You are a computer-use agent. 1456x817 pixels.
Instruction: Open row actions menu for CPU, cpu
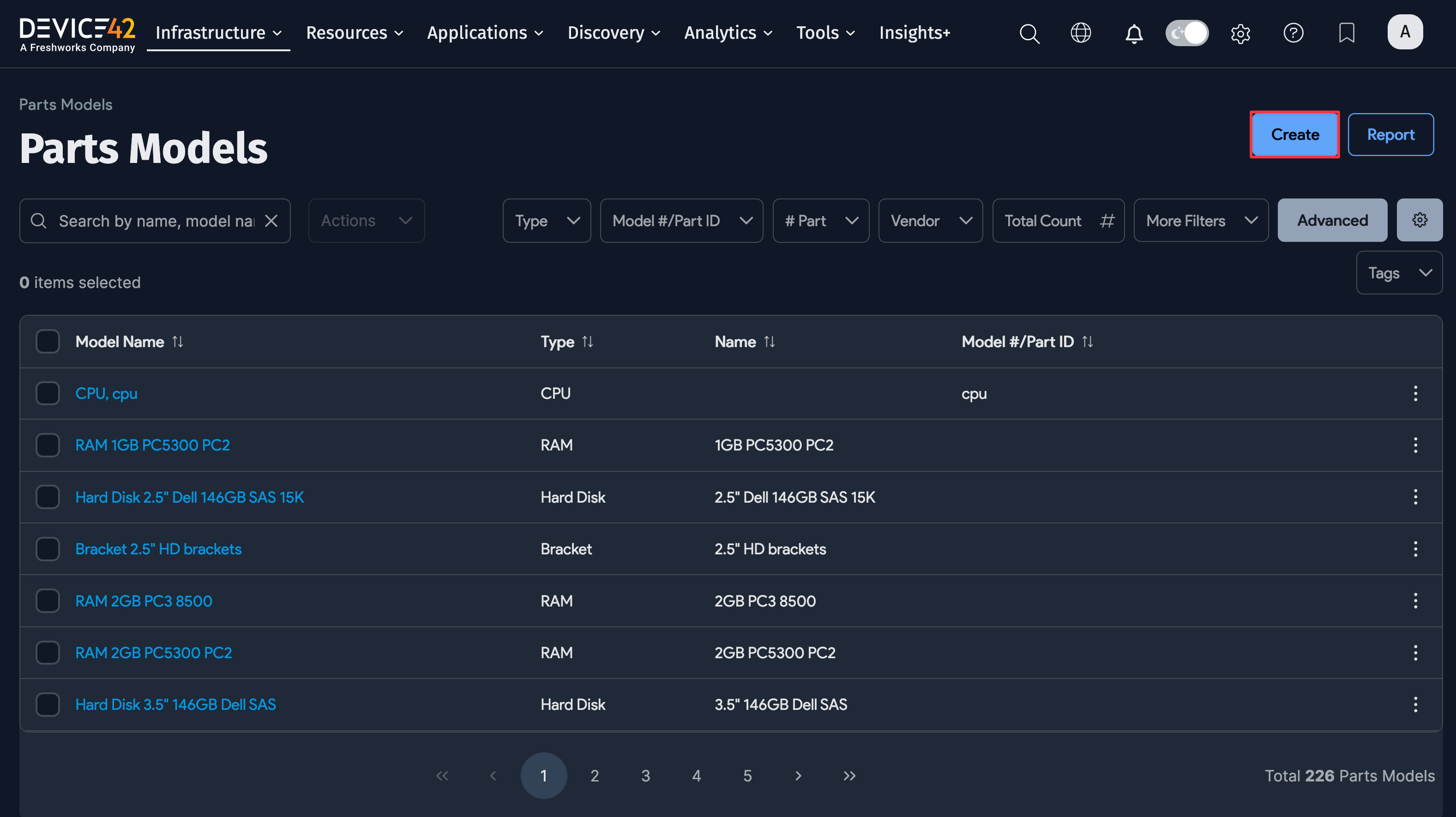click(1415, 393)
